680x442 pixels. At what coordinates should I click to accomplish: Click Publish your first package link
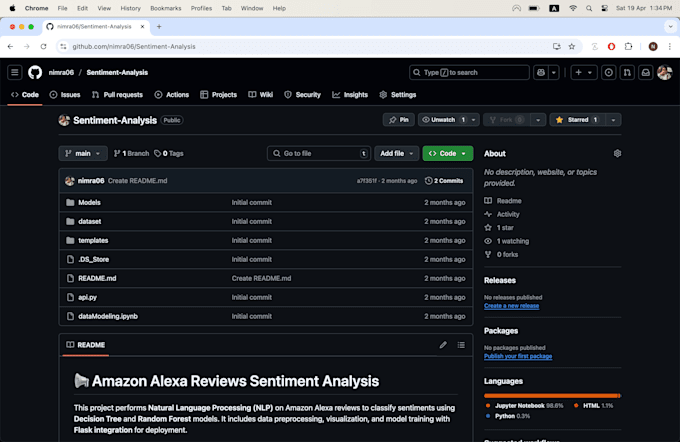tap(518, 356)
